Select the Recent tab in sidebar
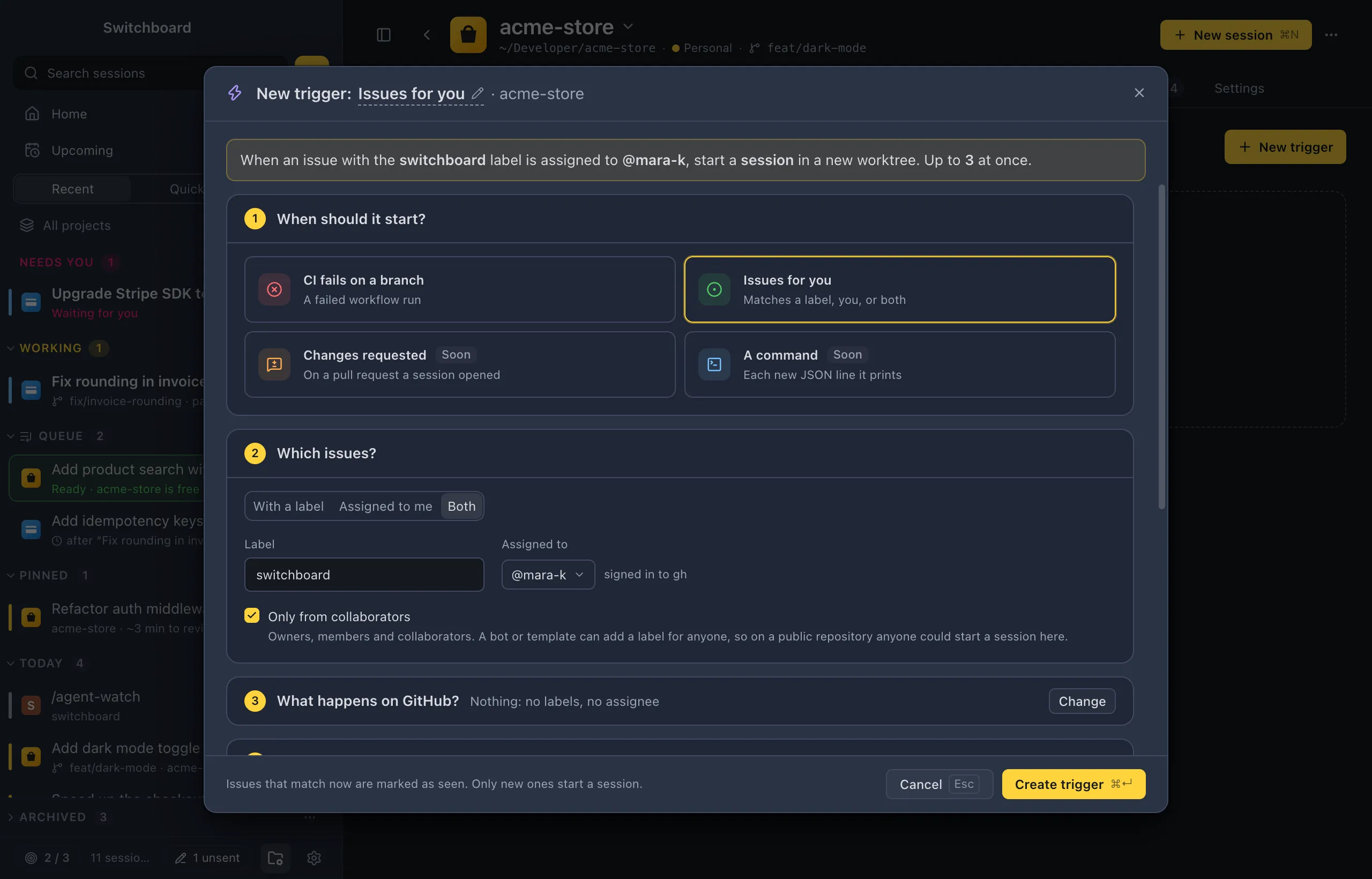The height and width of the screenshot is (879, 1372). (x=72, y=189)
